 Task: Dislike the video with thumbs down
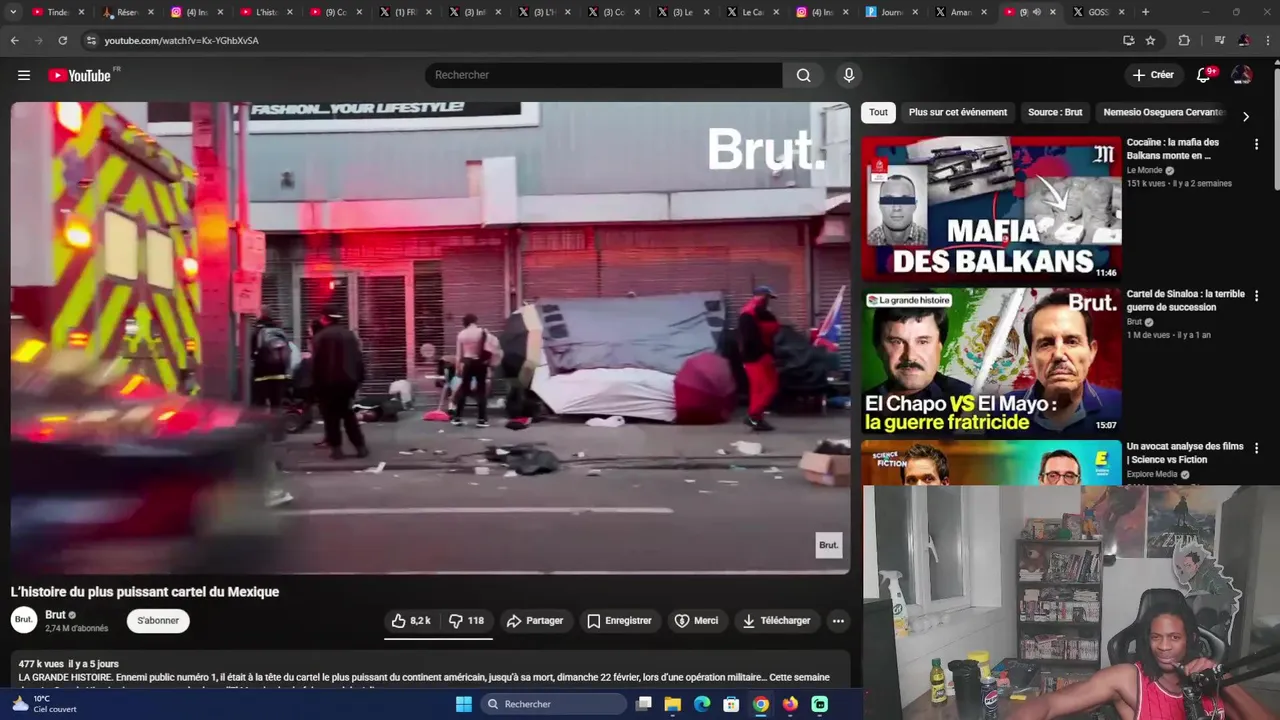point(467,621)
